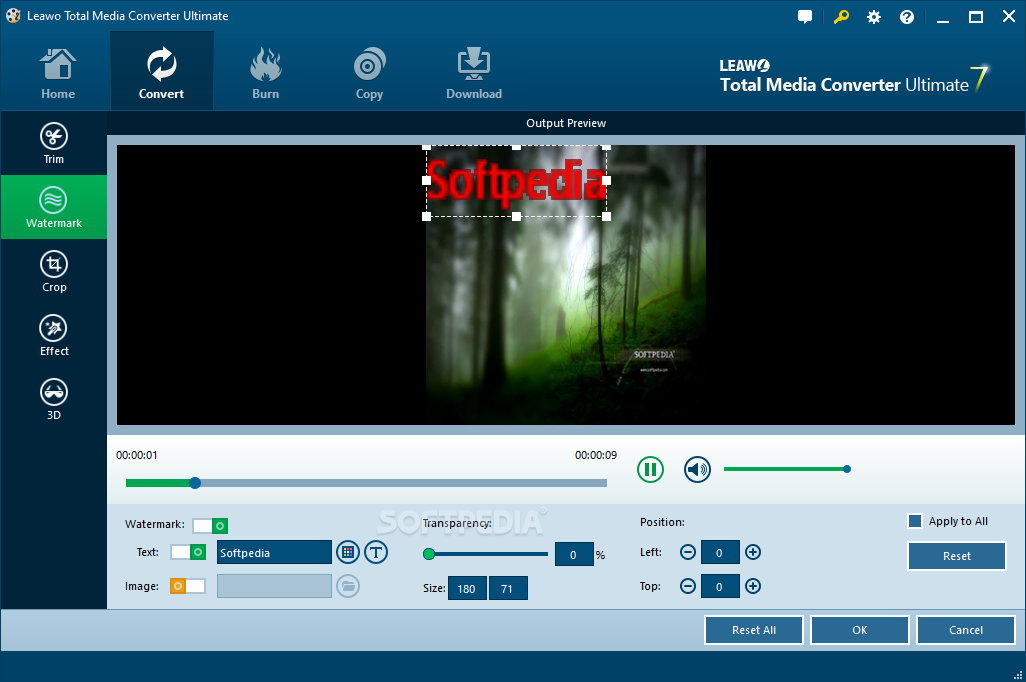This screenshot has height=682, width=1026.
Task: Open the font settings T icon
Action: (376, 552)
